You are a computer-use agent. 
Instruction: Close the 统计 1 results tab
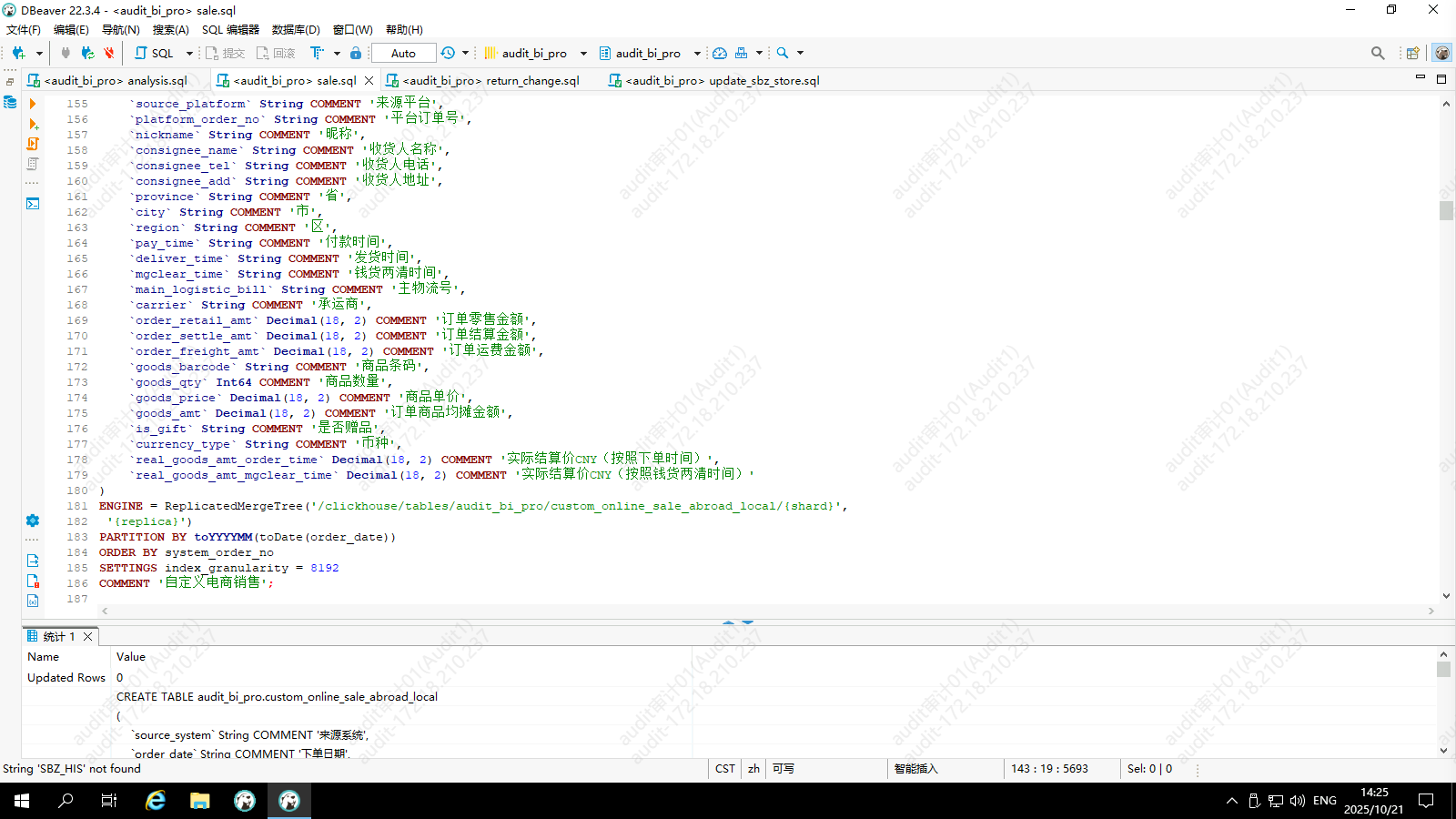(x=88, y=636)
